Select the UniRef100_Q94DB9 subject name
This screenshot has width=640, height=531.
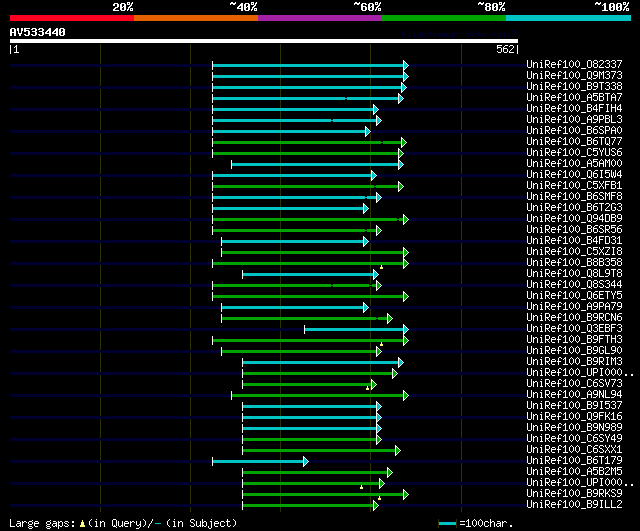pos(574,219)
